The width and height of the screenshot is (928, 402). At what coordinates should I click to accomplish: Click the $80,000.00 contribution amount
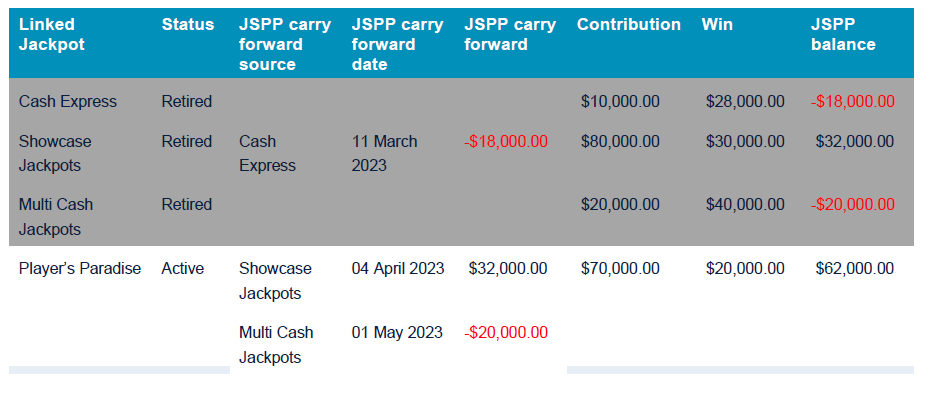pyautogui.click(x=620, y=141)
